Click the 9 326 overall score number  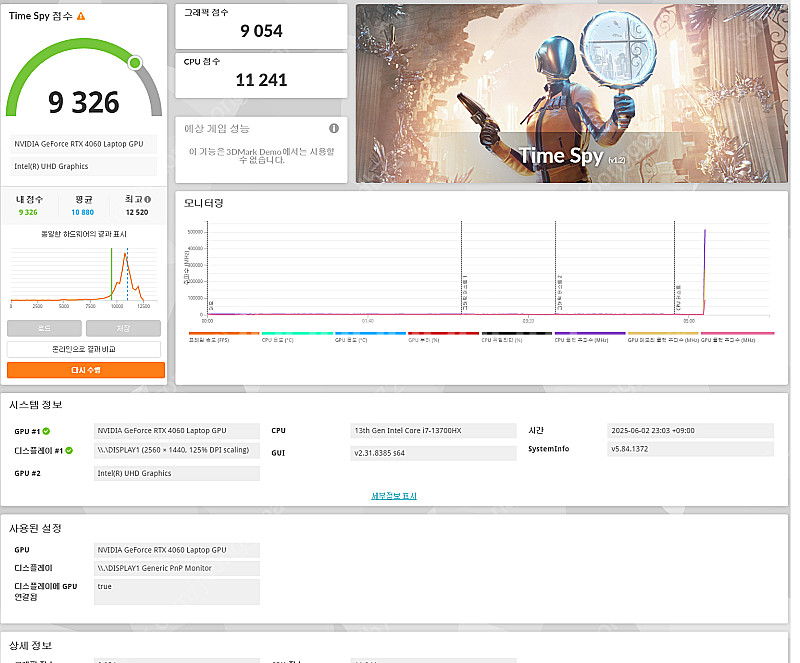pos(84,102)
